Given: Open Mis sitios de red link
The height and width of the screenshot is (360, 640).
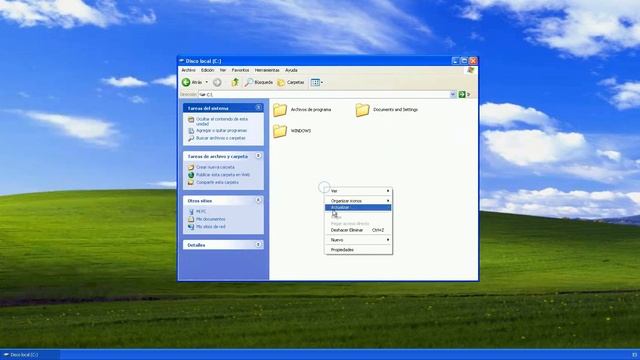Looking at the screenshot, I should [x=211, y=227].
